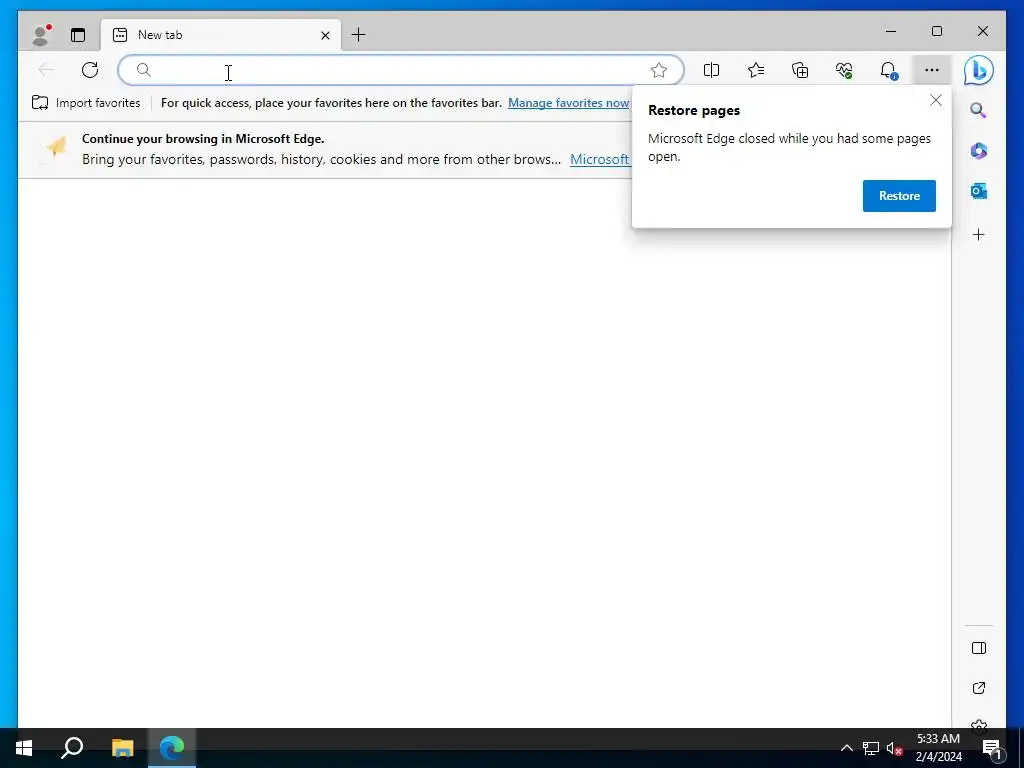
Task: Open the tab actions menu icon
Action: [x=78, y=35]
